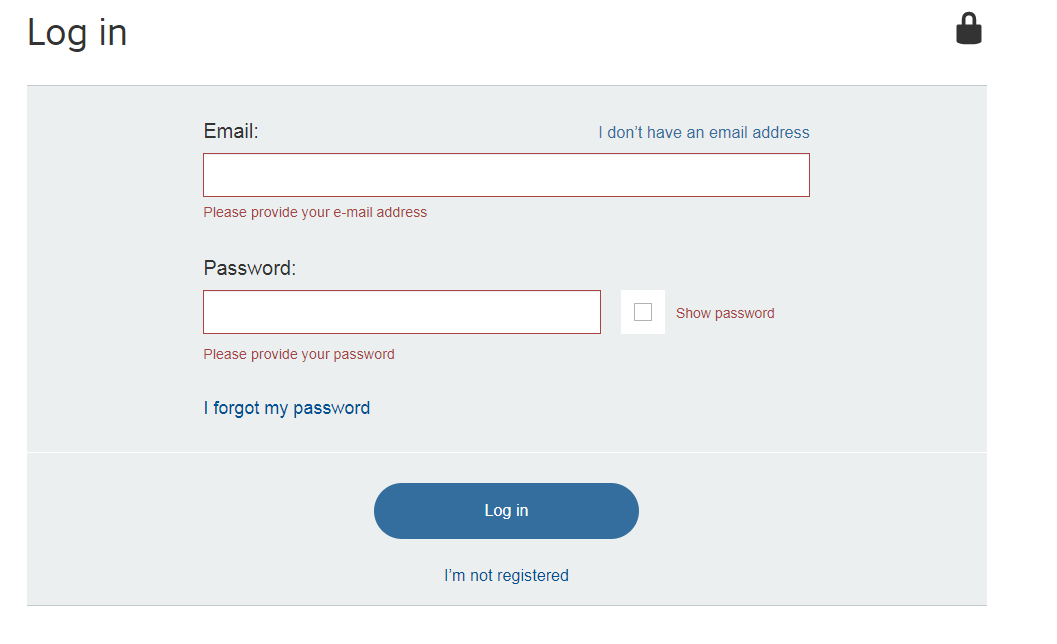
Task: Click the 'Show password' label text
Action: click(725, 314)
